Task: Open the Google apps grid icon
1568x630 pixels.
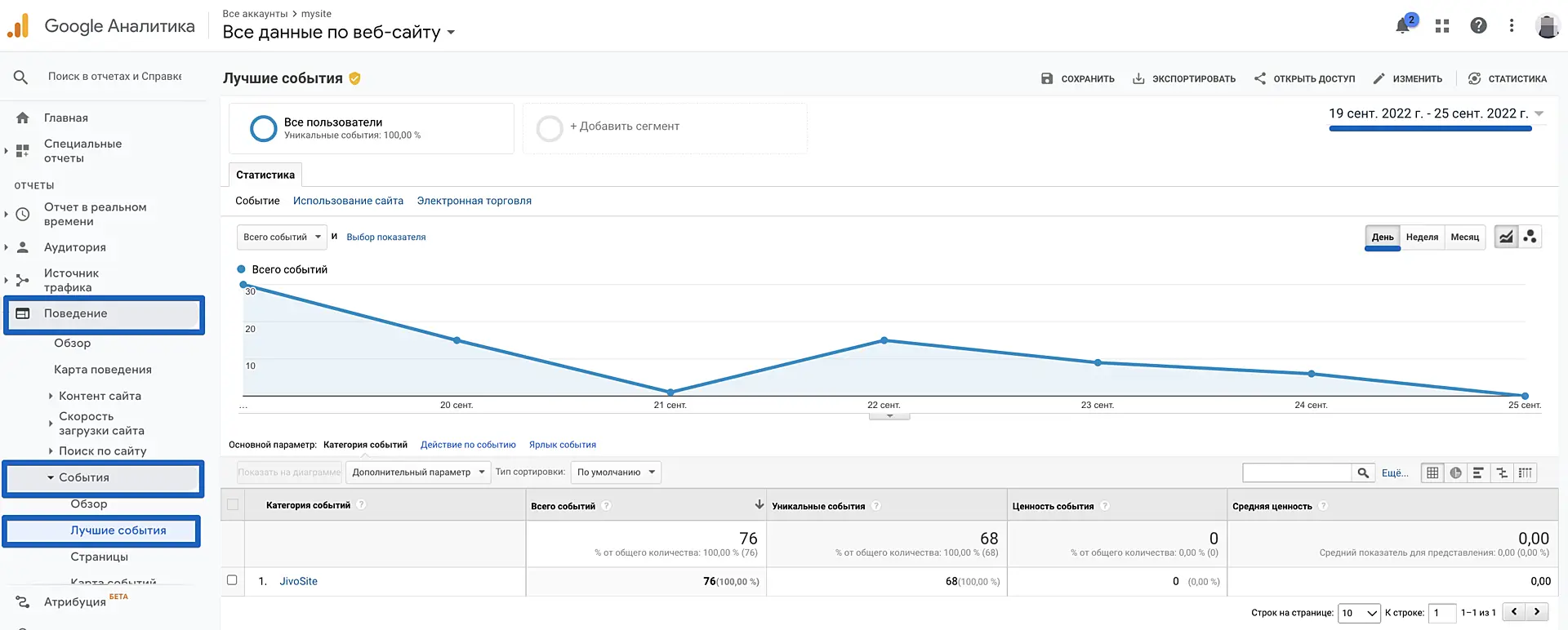Action: coord(1442,26)
